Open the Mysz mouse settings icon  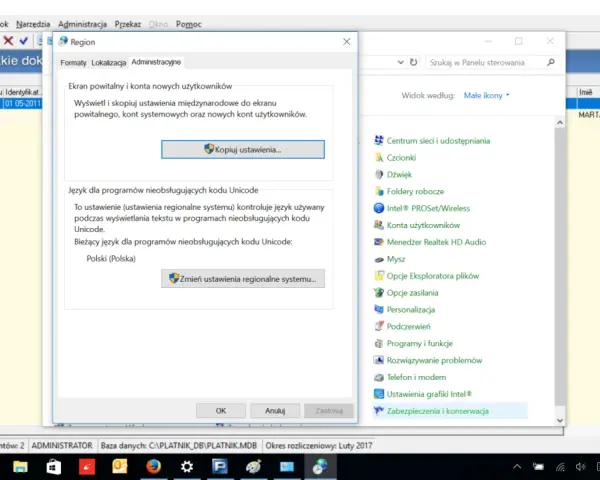tap(378, 259)
